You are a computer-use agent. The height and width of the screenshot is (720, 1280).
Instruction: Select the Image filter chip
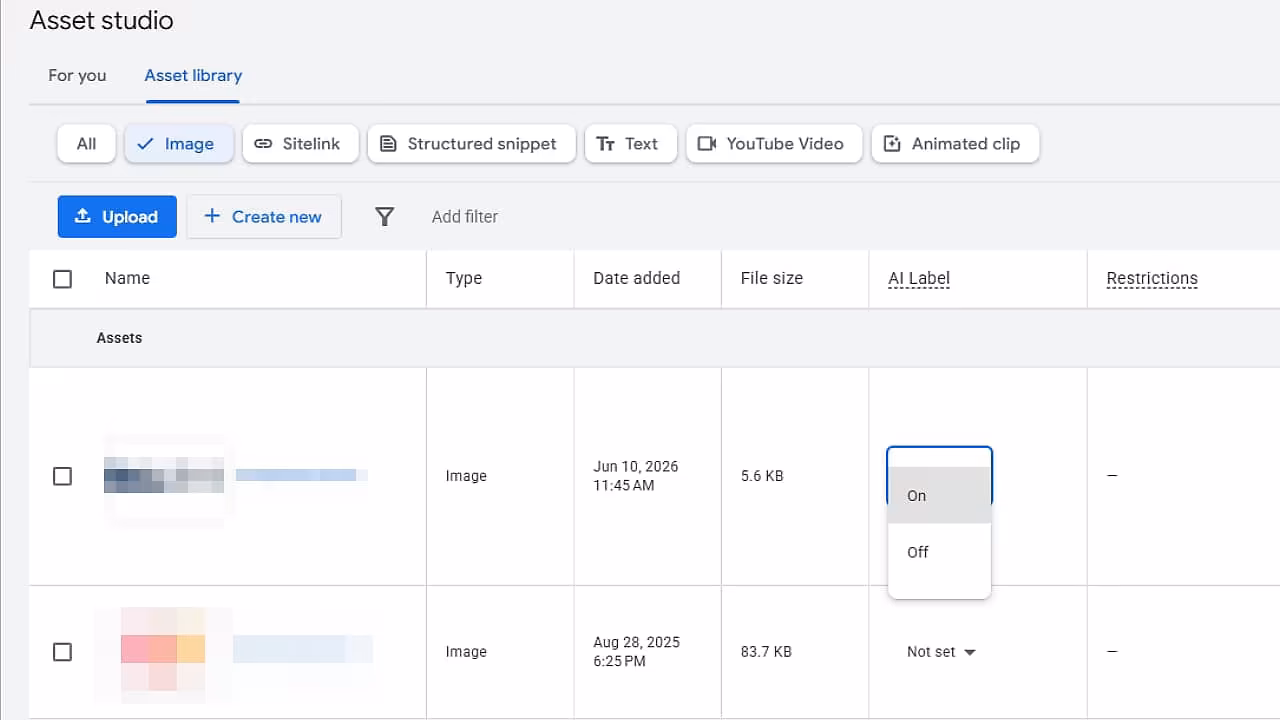(x=178, y=143)
